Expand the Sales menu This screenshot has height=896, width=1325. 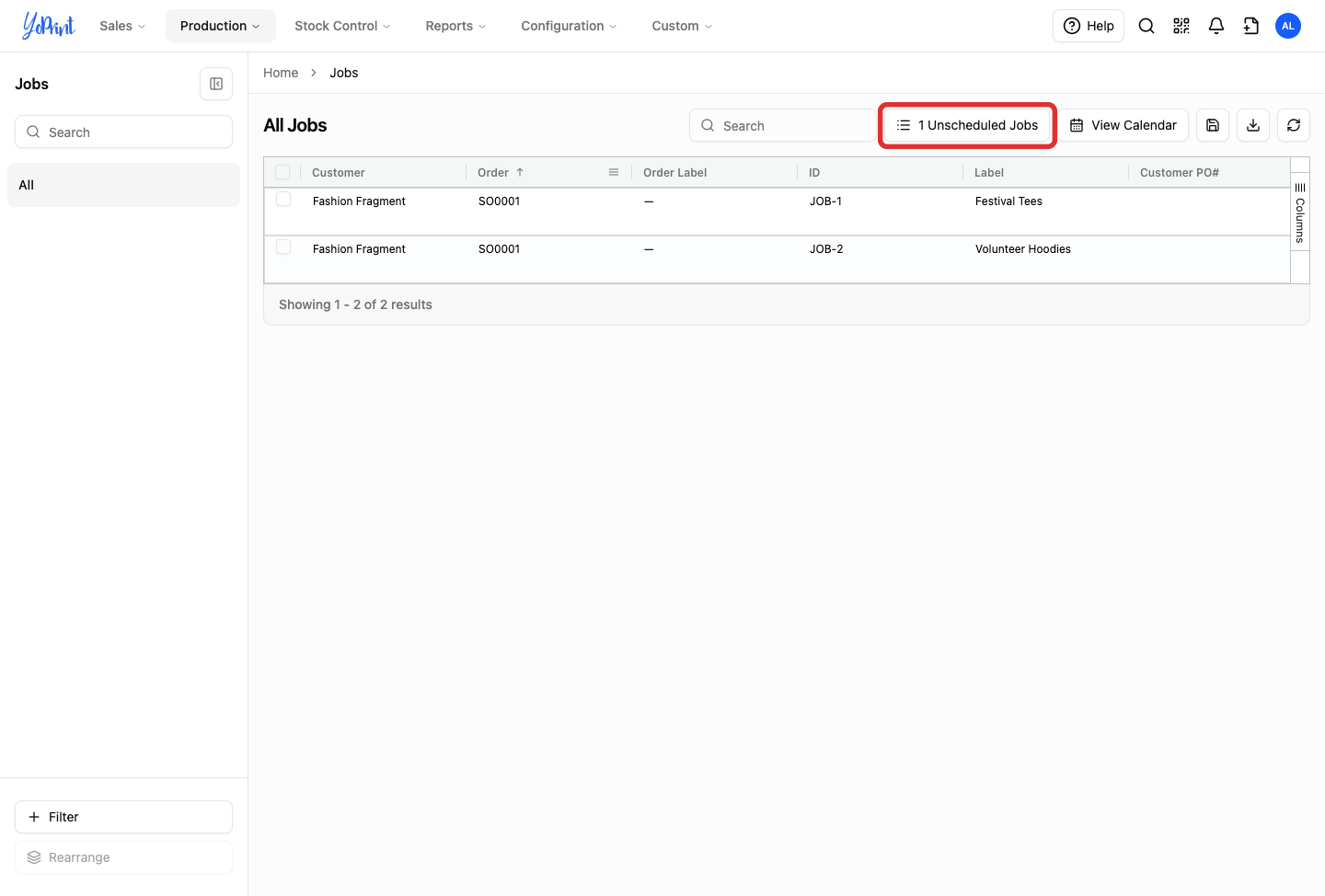122,26
